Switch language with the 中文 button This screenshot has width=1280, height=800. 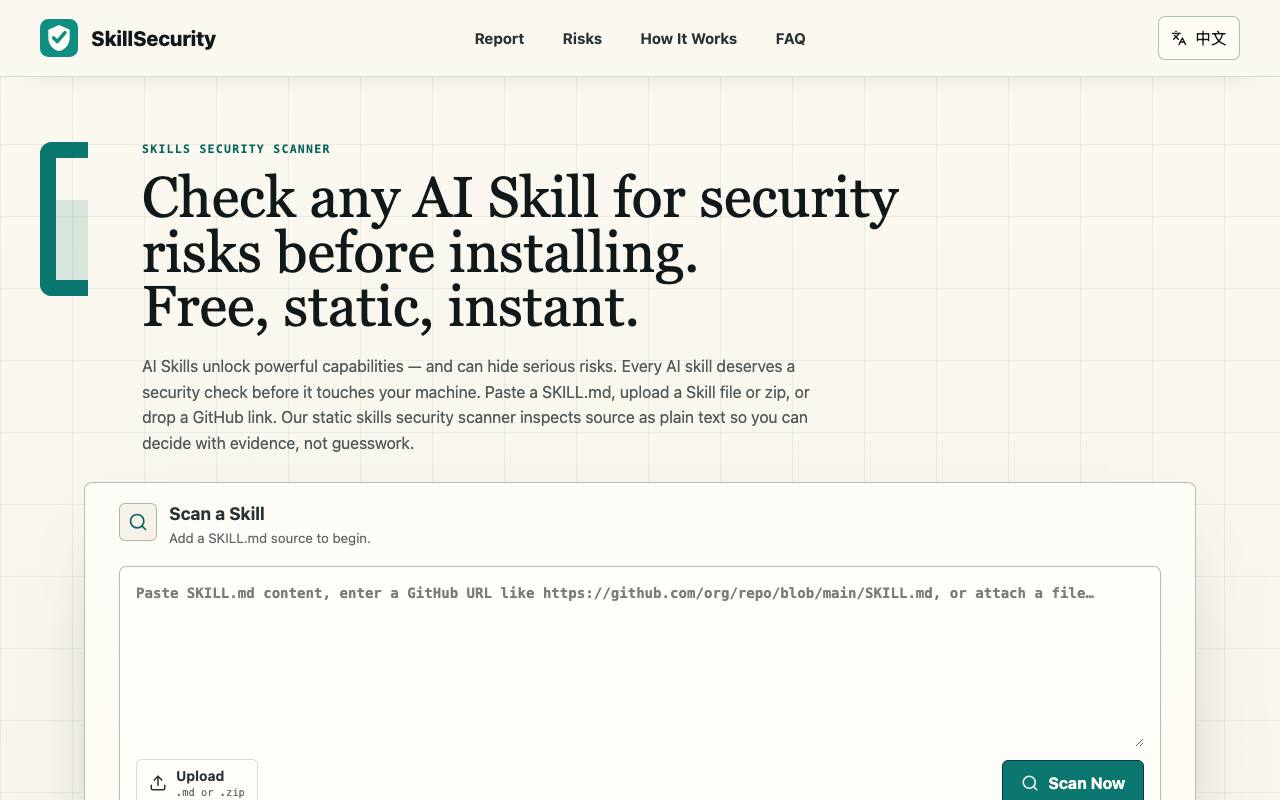[1198, 38]
